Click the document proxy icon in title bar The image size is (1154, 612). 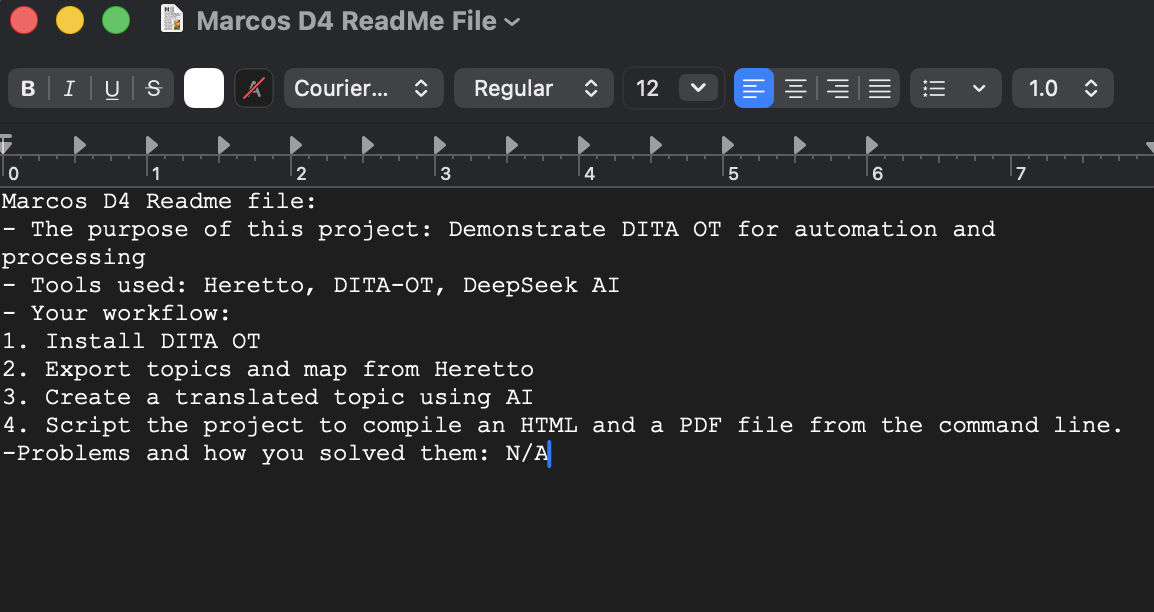tap(171, 19)
